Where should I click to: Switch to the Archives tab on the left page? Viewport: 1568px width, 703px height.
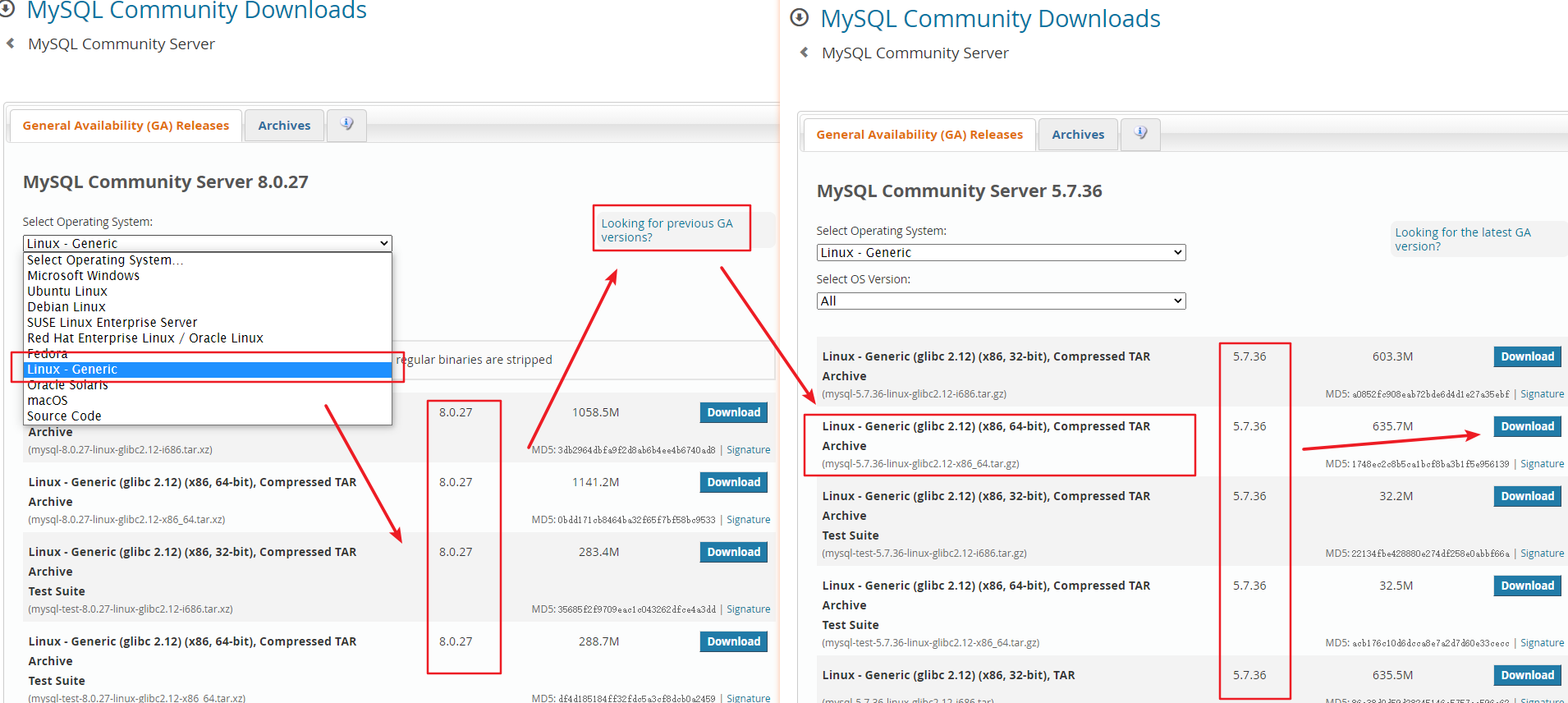click(284, 126)
